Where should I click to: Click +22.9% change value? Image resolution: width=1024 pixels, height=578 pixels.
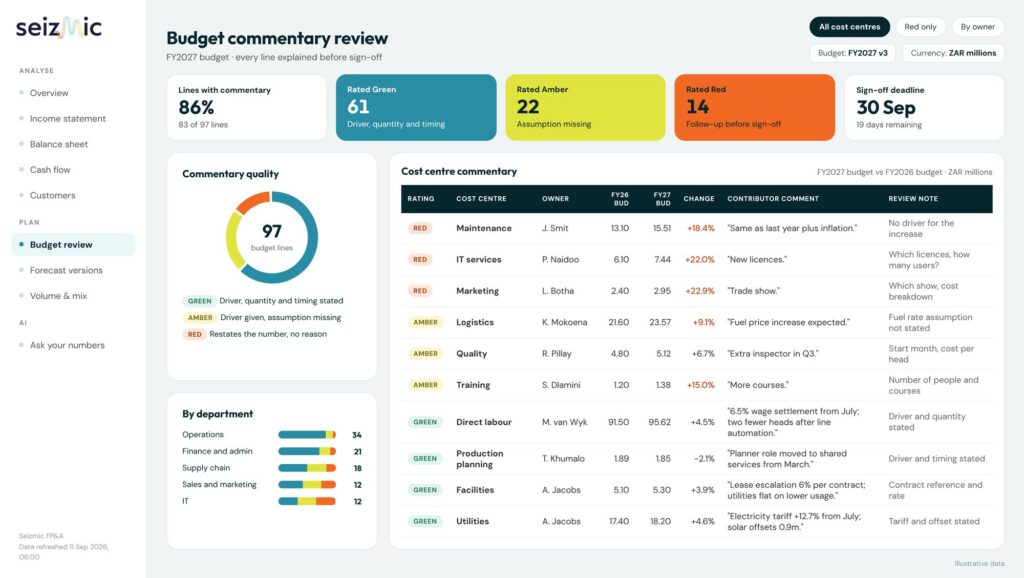[699, 291]
